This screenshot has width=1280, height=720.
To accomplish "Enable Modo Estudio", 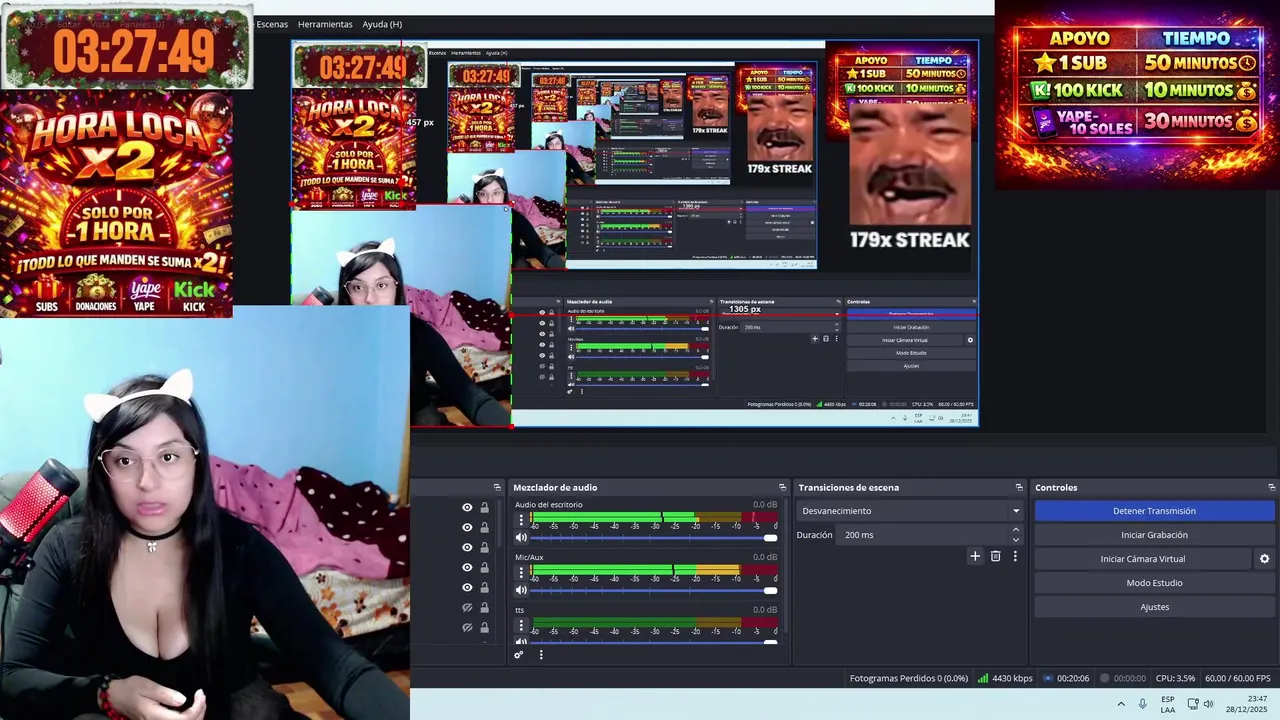I will 1154,583.
